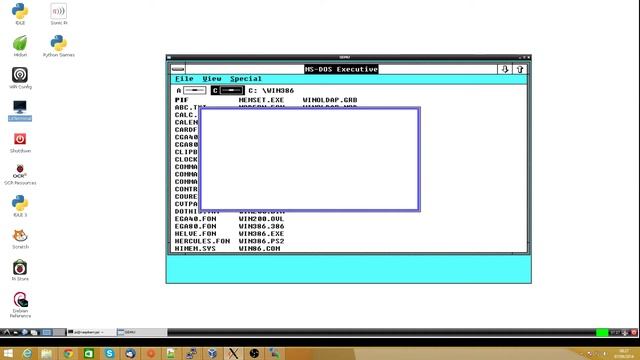Select the PIF directory entry
The width and height of the screenshot is (640, 360).
181,100
